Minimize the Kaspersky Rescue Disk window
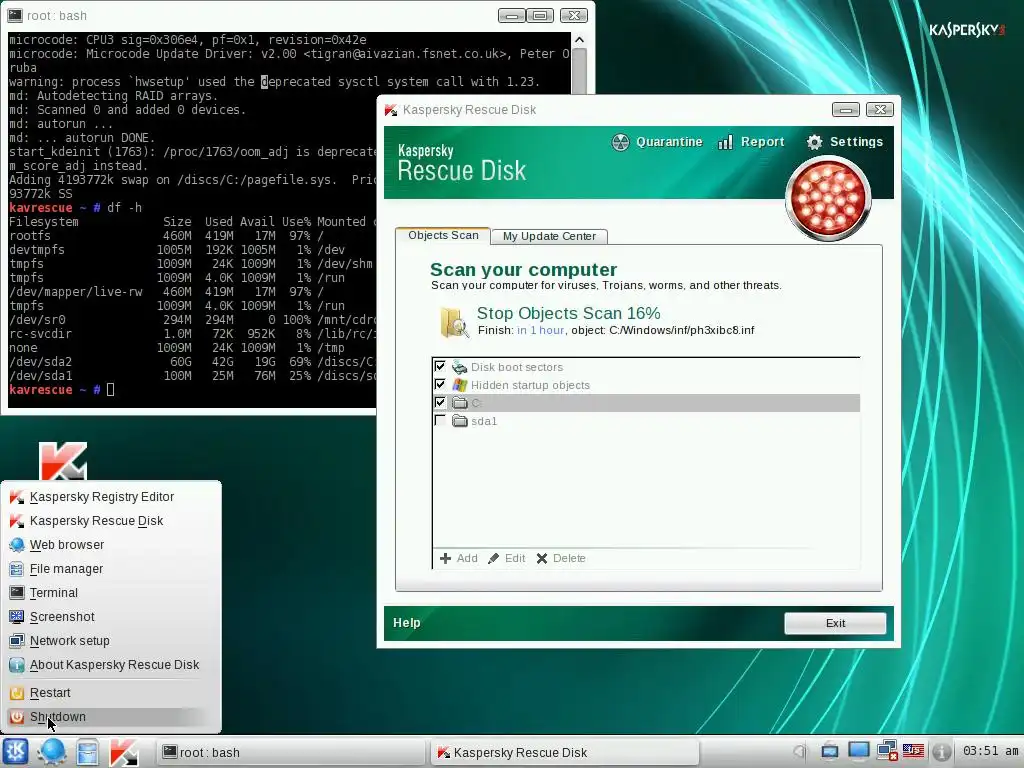The image size is (1024, 768). (846, 110)
